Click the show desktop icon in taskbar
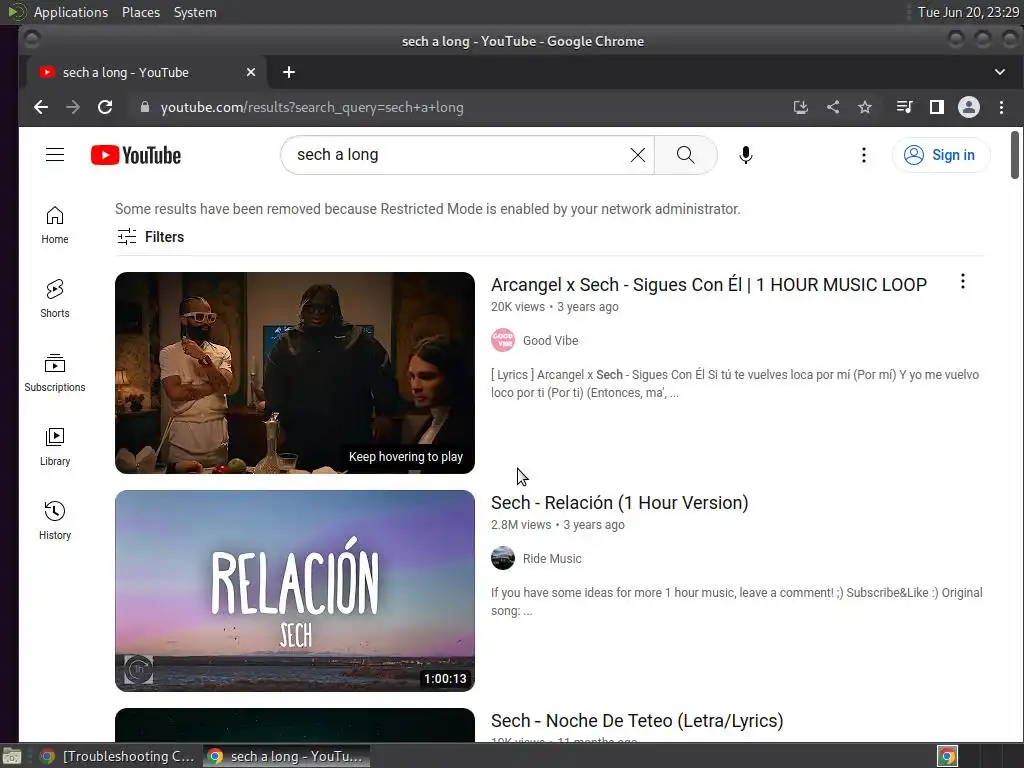 click(x=12, y=756)
